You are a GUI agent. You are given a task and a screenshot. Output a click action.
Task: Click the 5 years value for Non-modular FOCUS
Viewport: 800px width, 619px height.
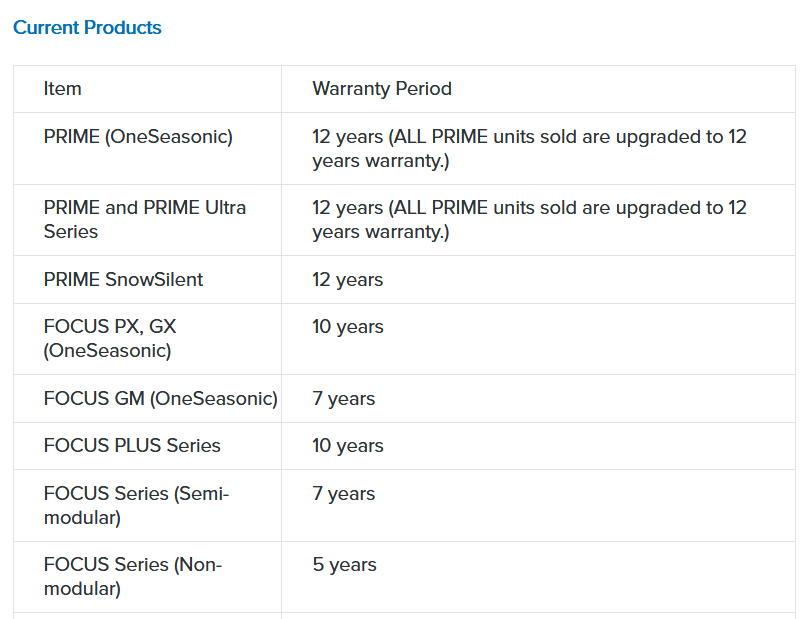coord(343,565)
